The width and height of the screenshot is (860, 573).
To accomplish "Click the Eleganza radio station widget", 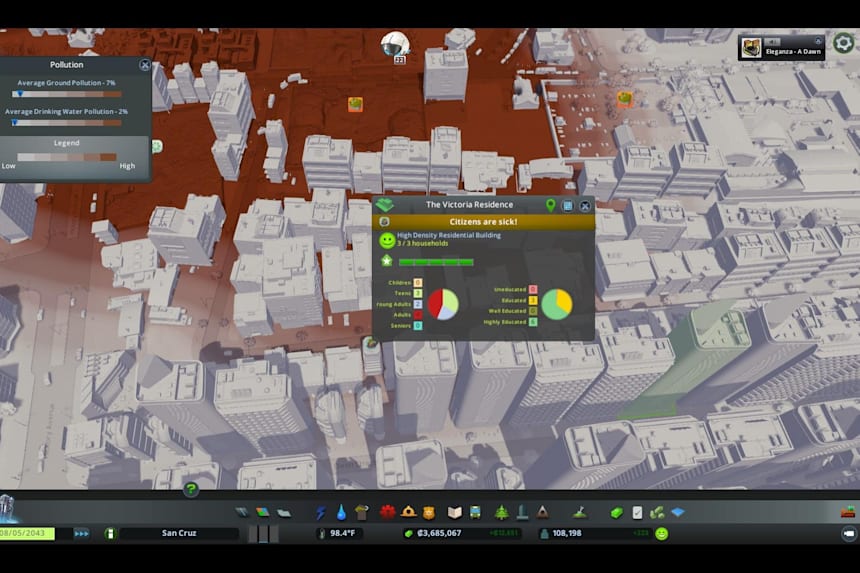I will pyautogui.click(x=781, y=48).
